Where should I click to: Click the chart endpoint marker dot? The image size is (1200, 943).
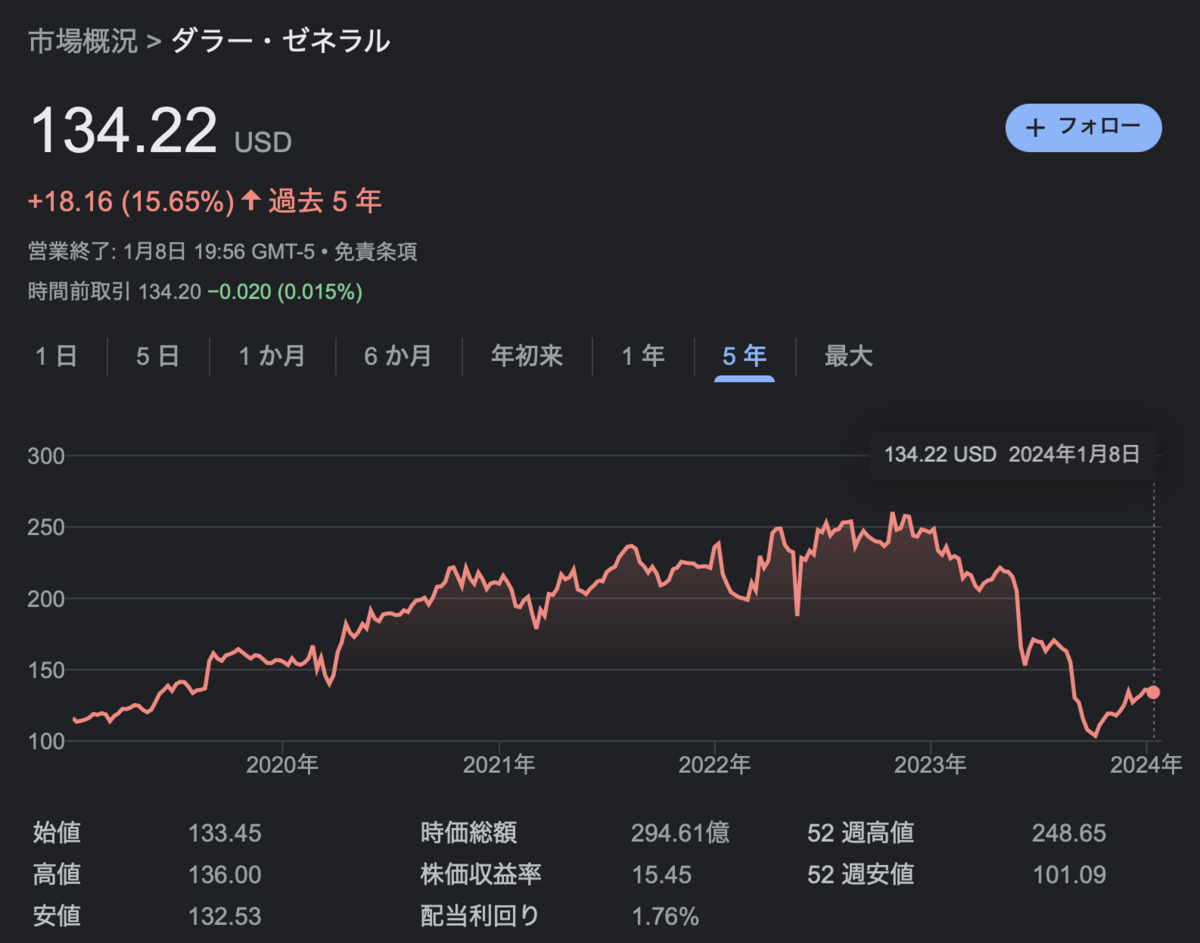(1153, 692)
